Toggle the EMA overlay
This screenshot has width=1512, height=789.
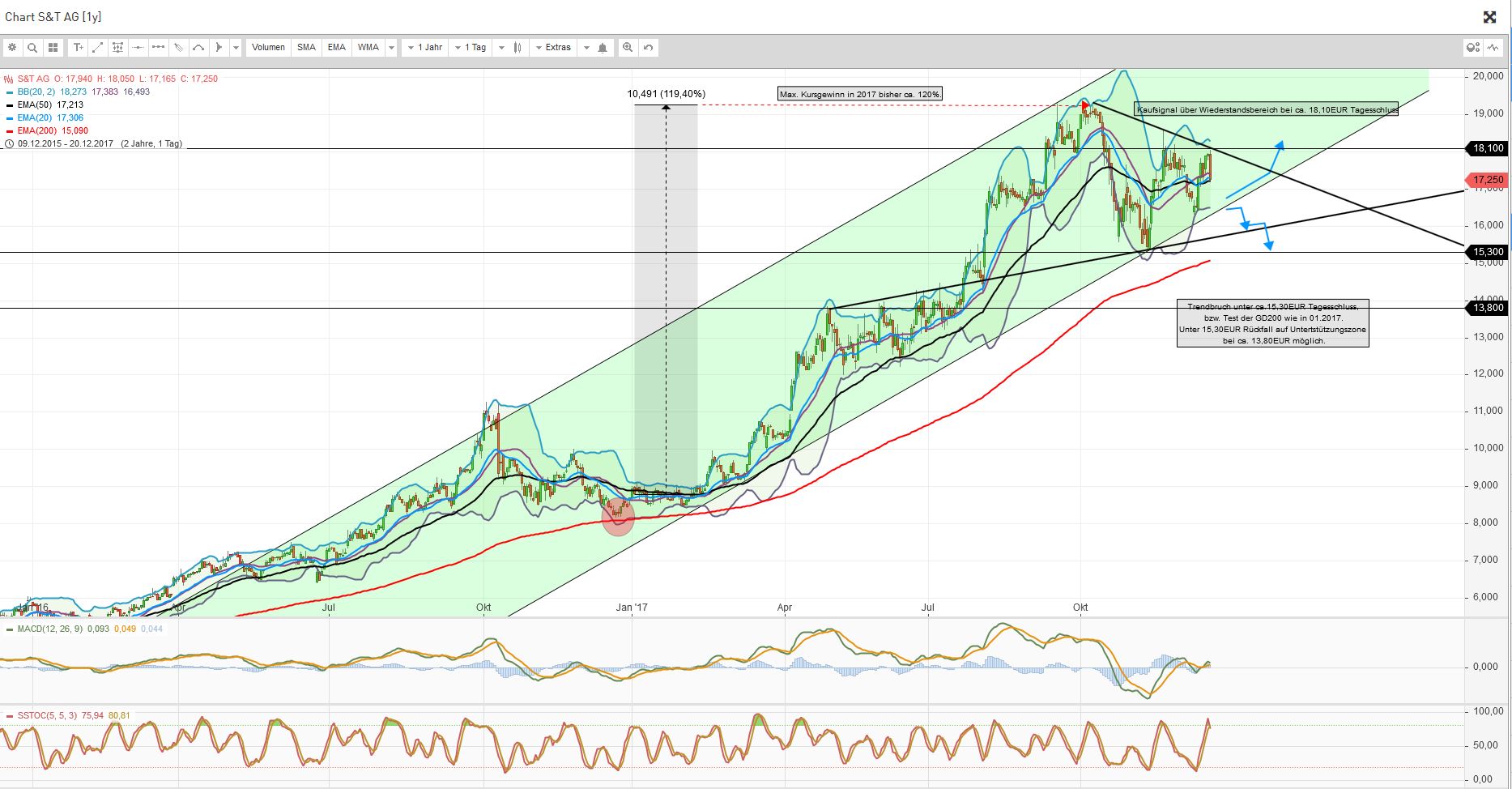click(x=336, y=47)
